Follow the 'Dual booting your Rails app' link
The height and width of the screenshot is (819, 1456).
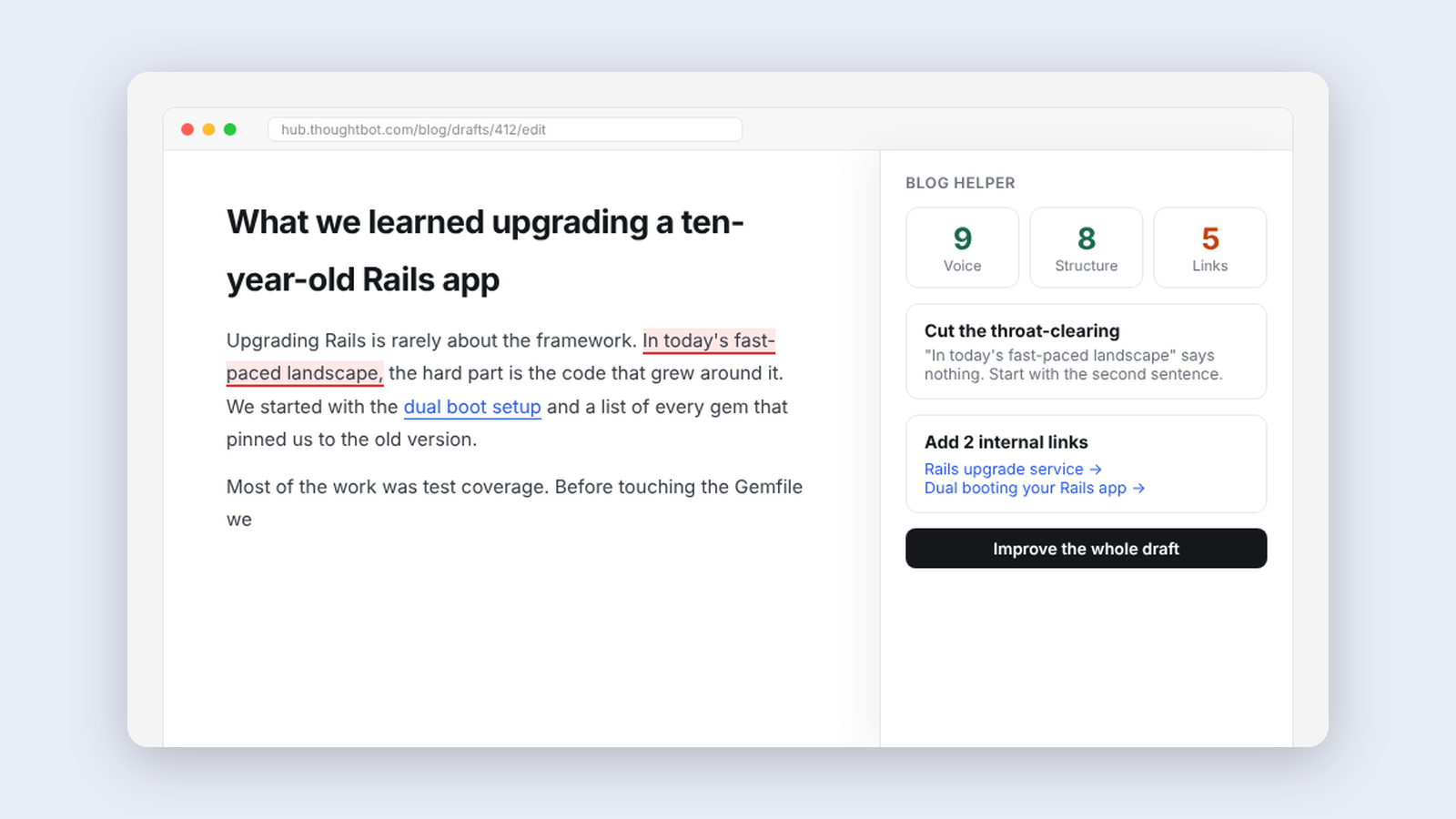(1035, 489)
